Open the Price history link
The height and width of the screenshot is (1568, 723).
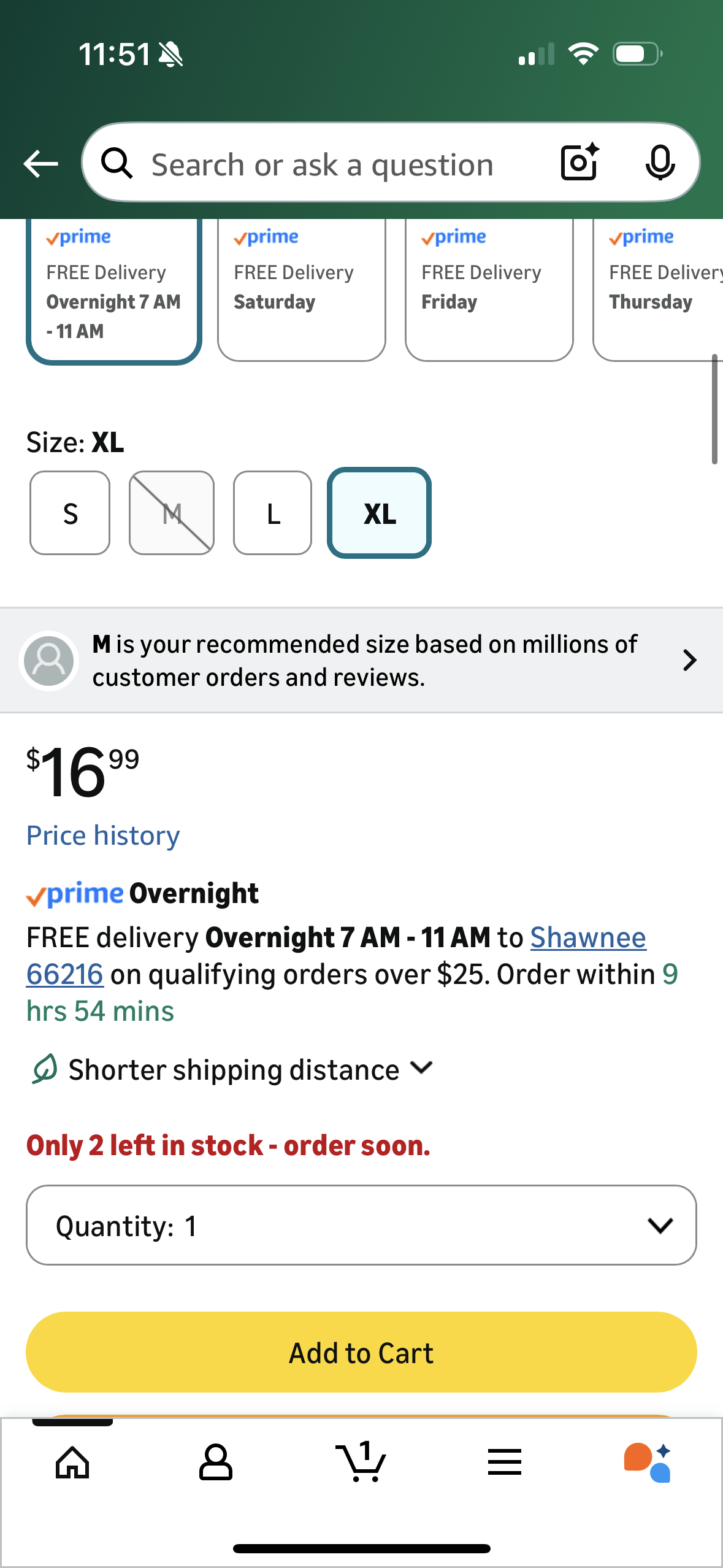coord(103,836)
